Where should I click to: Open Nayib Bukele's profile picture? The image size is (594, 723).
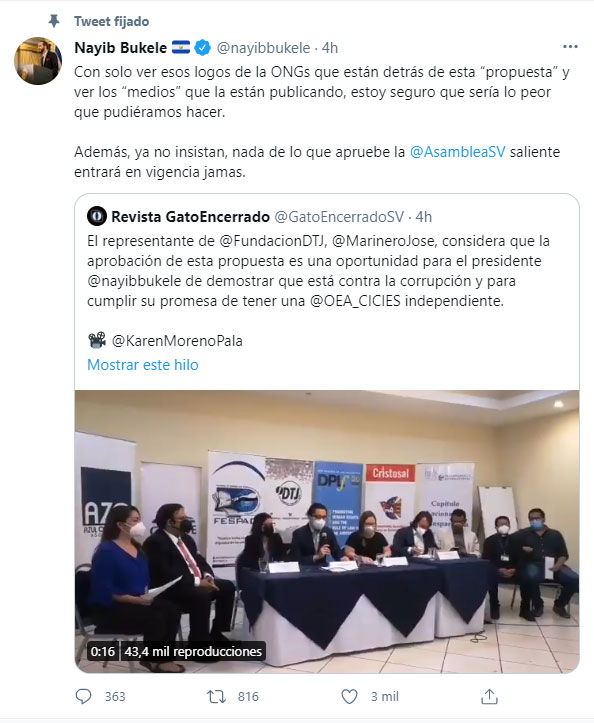click(x=38, y=60)
